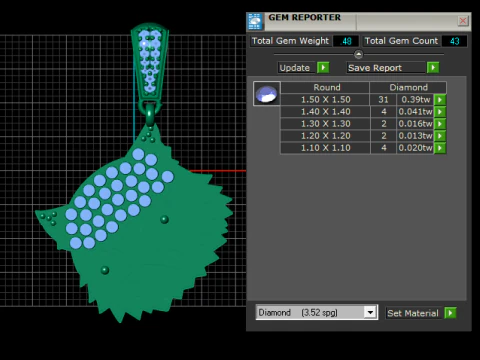Screen dimensions: 480x360
Task: Click the green arrow beside Set Material
Action: (450, 313)
